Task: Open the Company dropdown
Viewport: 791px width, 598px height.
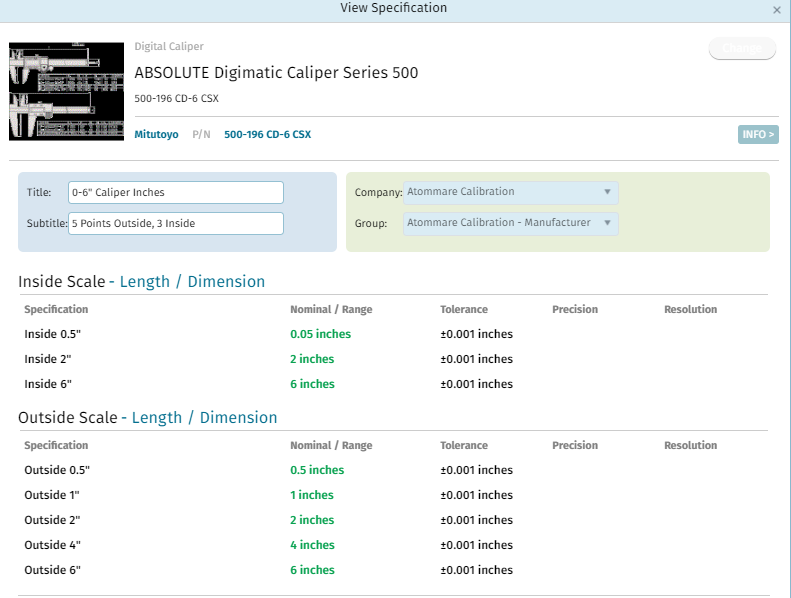Action: [511, 192]
